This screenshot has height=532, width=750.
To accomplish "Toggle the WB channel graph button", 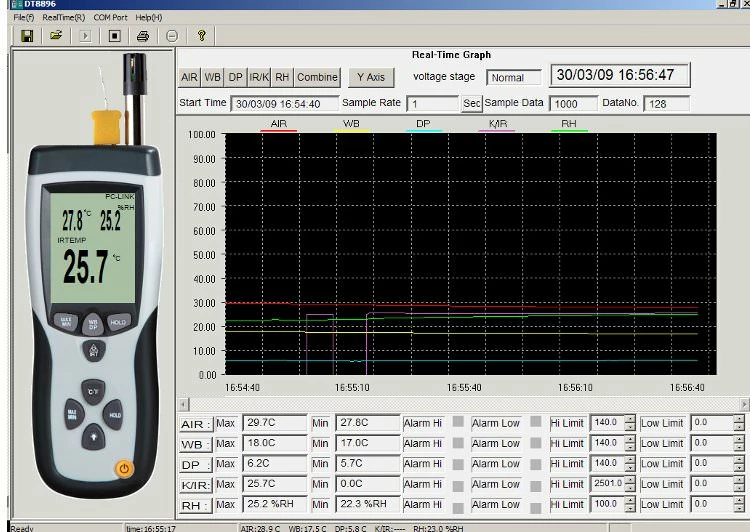I will pos(213,77).
